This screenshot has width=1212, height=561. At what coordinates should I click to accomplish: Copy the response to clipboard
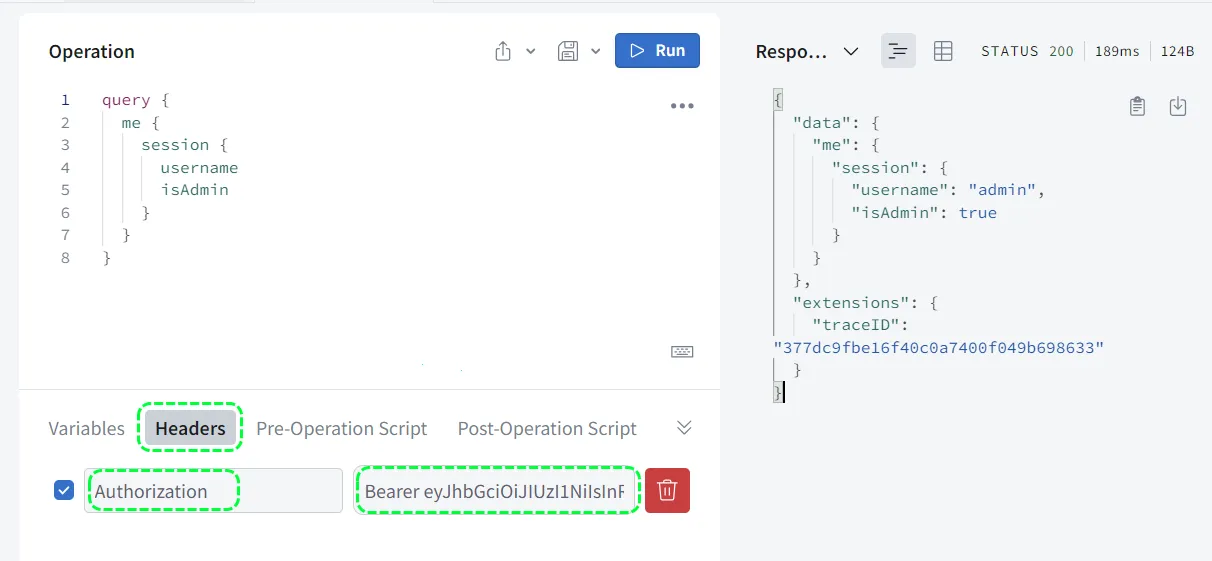(1137, 106)
